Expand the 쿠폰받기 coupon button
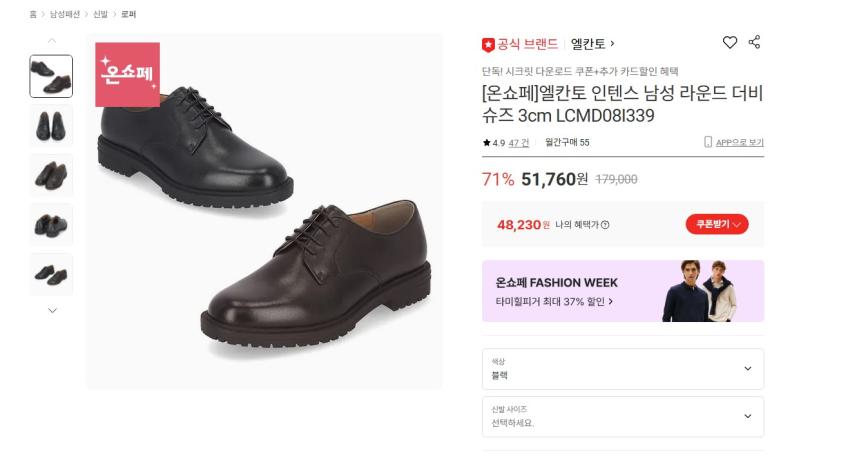This screenshot has width=850, height=456. pos(717,224)
